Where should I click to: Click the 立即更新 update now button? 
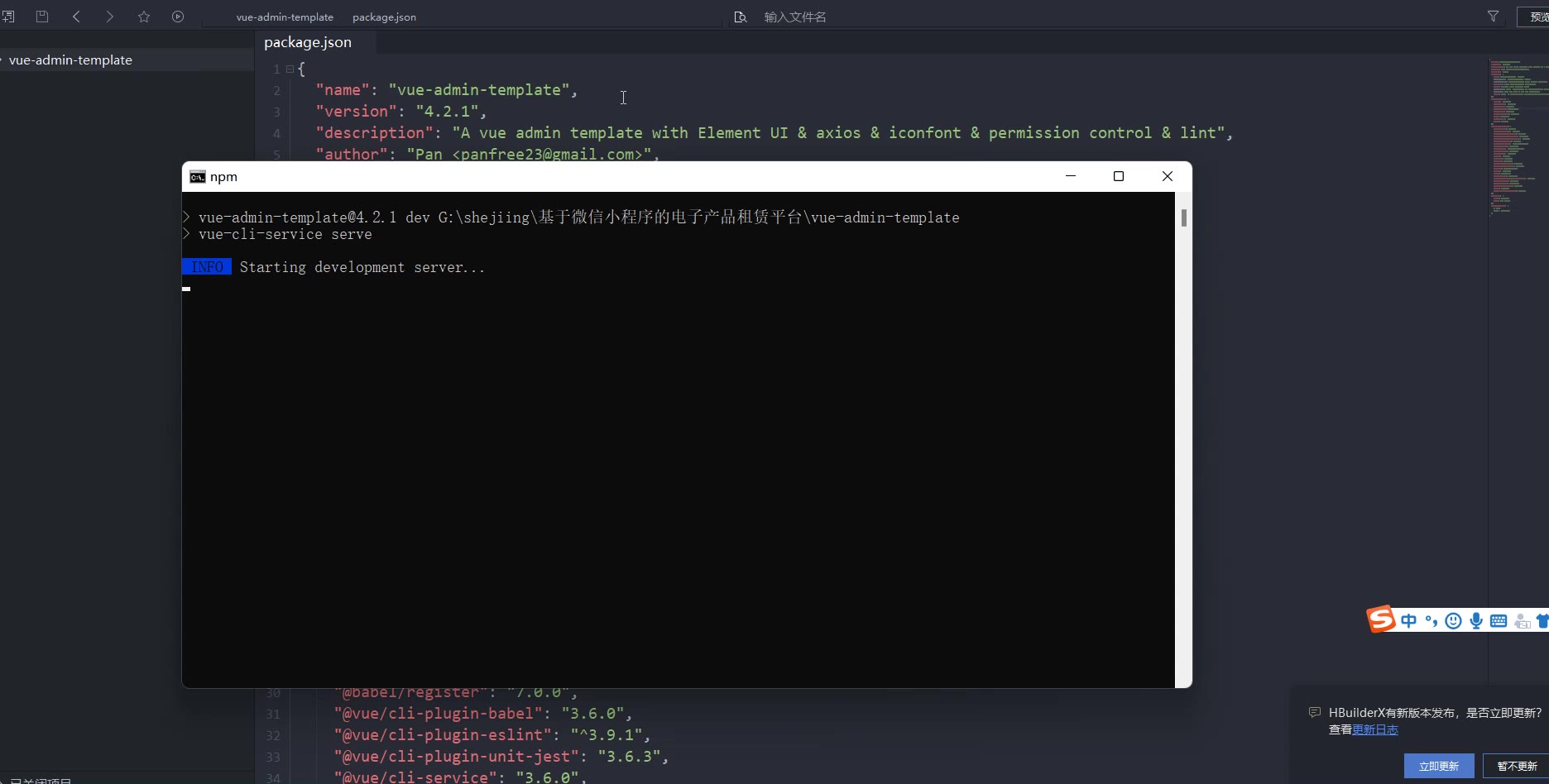point(1439,766)
